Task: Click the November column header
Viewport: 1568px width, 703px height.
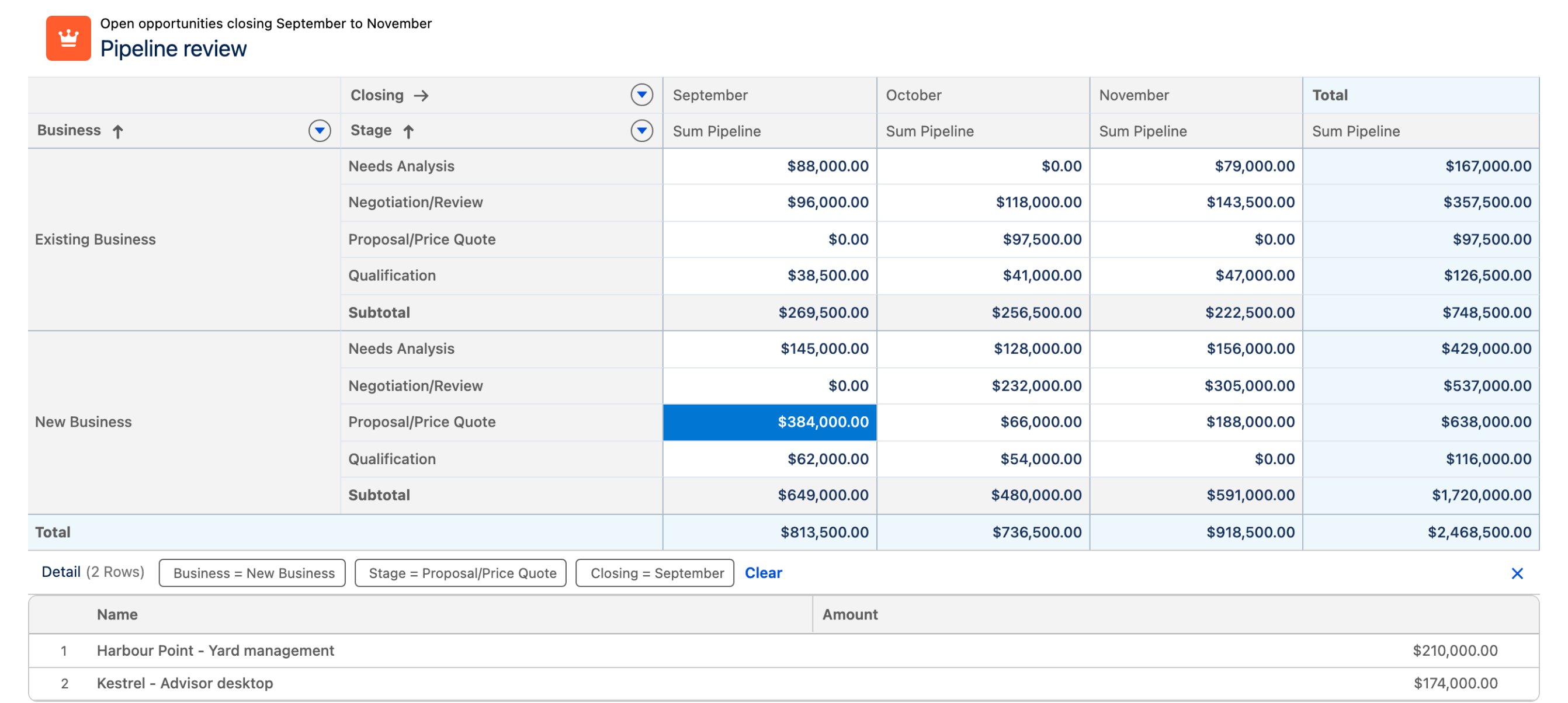Action: (1196, 96)
